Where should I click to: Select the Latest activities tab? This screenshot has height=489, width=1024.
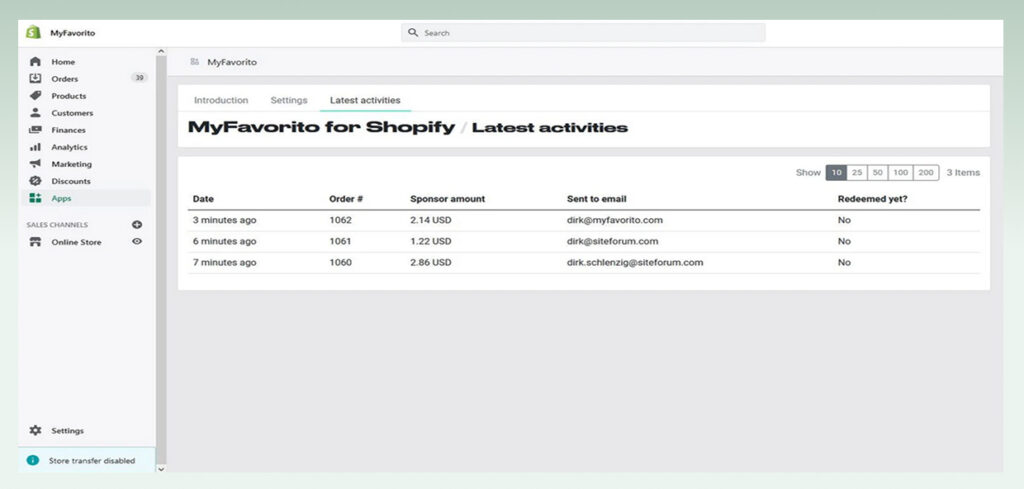(365, 100)
